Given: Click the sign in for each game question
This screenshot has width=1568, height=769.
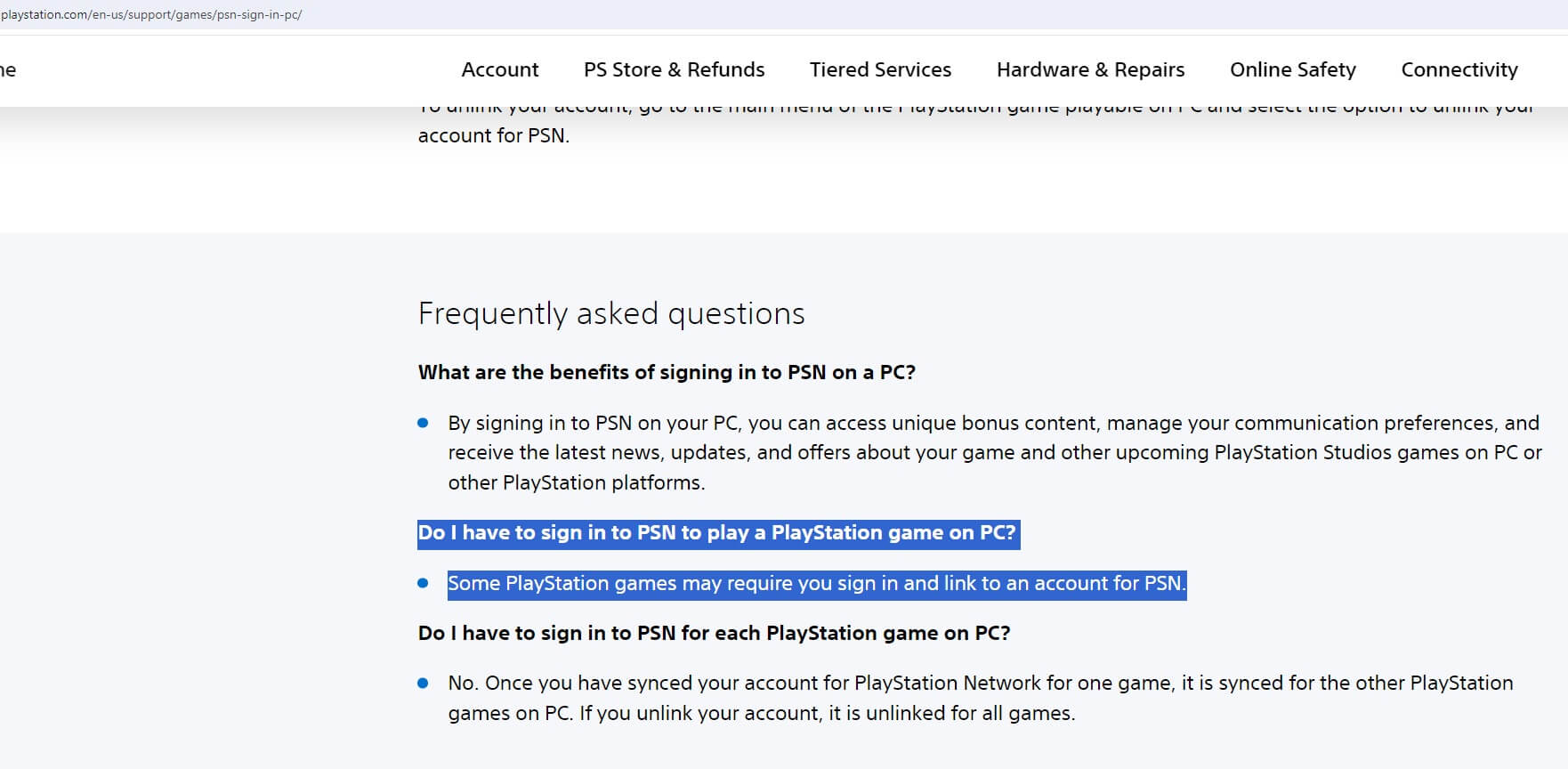Looking at the screenshot, I should (x=714, y=633).
